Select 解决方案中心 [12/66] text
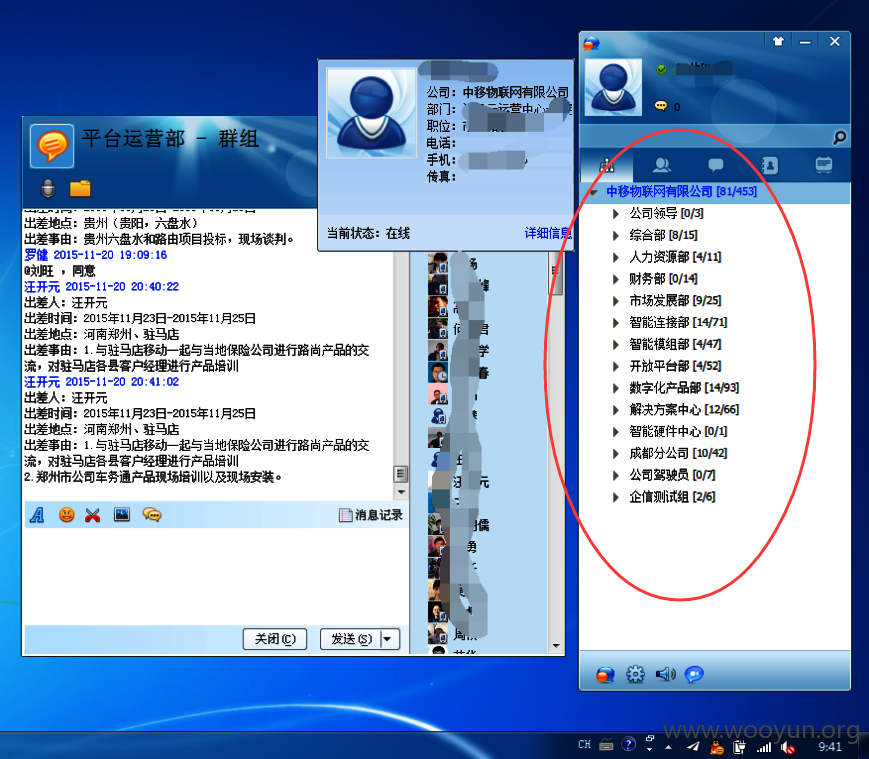 [684, 409]
